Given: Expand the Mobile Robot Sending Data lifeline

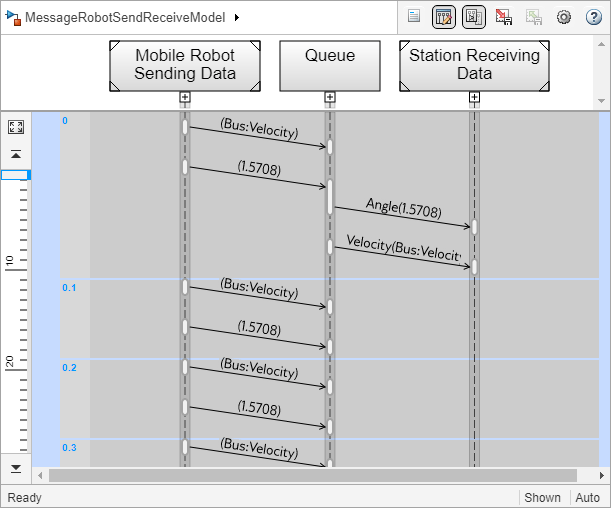Looking at the screenshot, I should pyautogui.click(x=185, y=97).
